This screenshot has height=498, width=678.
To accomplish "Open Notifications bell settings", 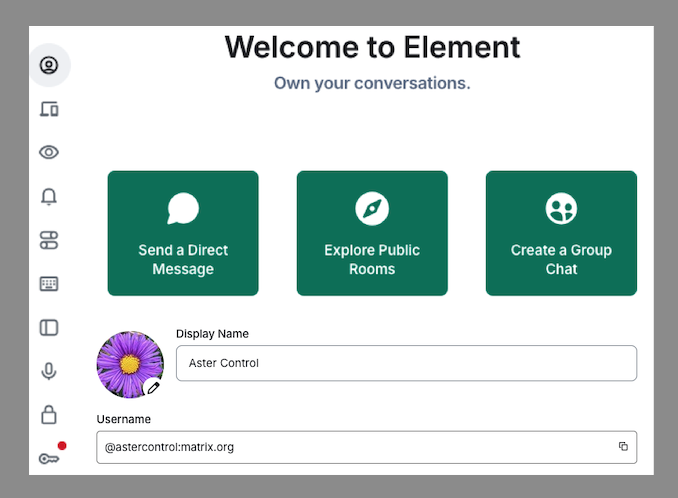I will coord(49,196).
